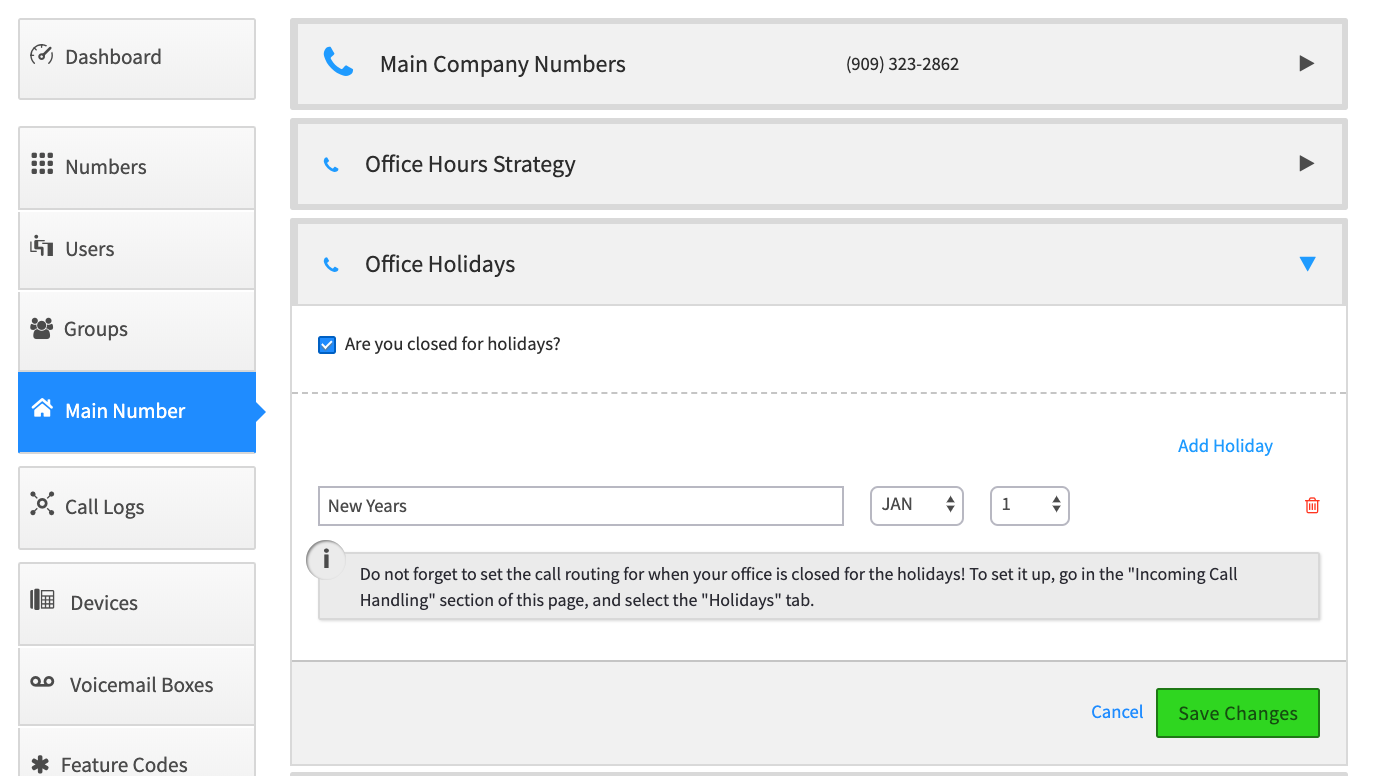1398x776 pixels.
Task: Click the info icon on the holiday notice
Action: click(x=326, y=561)
